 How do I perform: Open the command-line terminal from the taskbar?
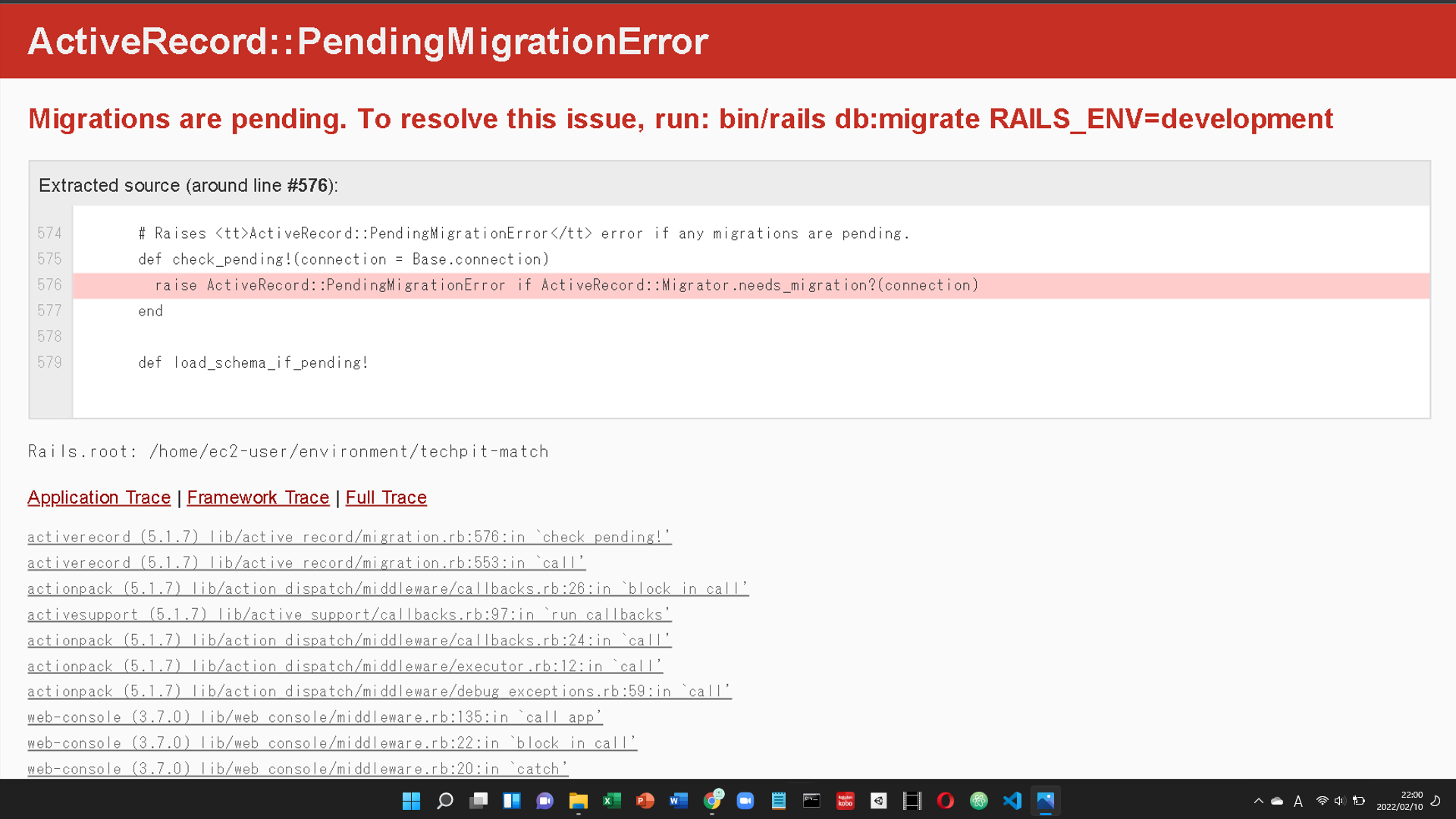[811, 800]
